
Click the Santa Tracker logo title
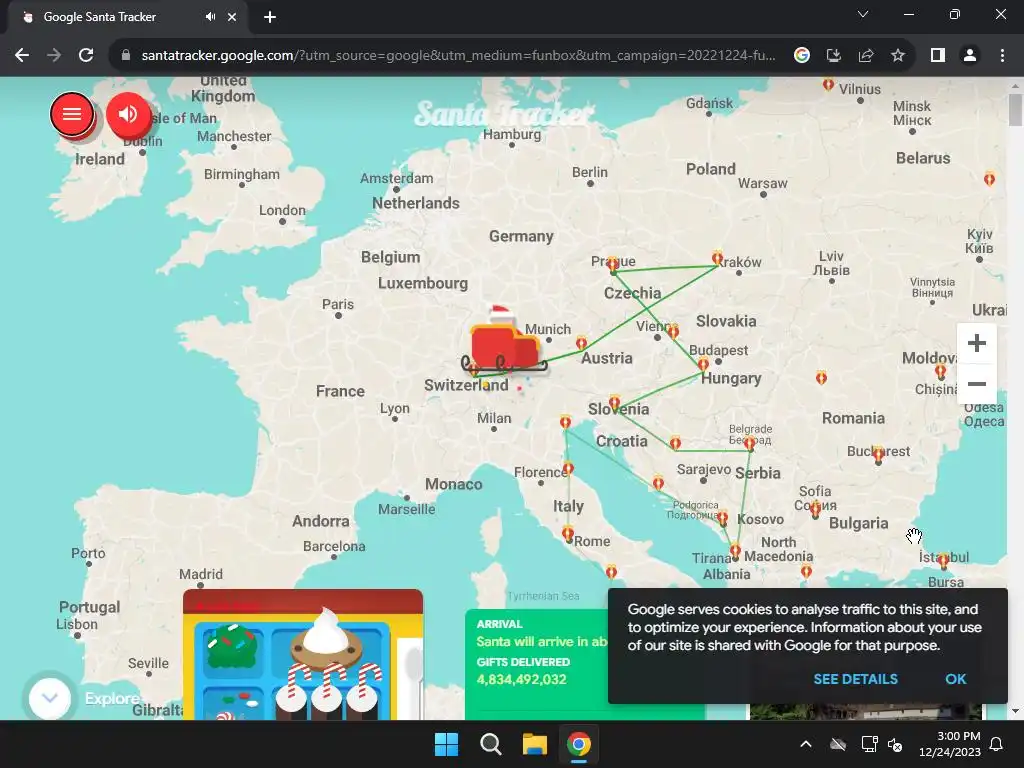click(505, 114)
